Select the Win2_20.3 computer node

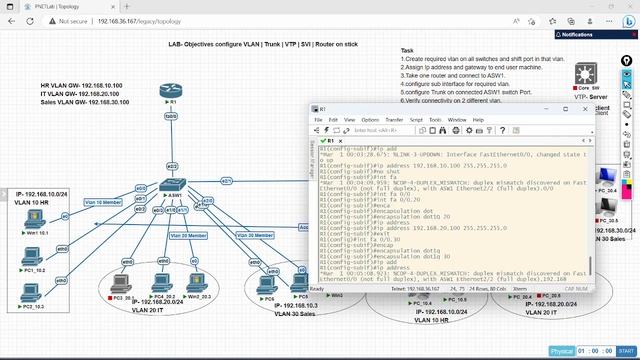[x=197, y=283]
